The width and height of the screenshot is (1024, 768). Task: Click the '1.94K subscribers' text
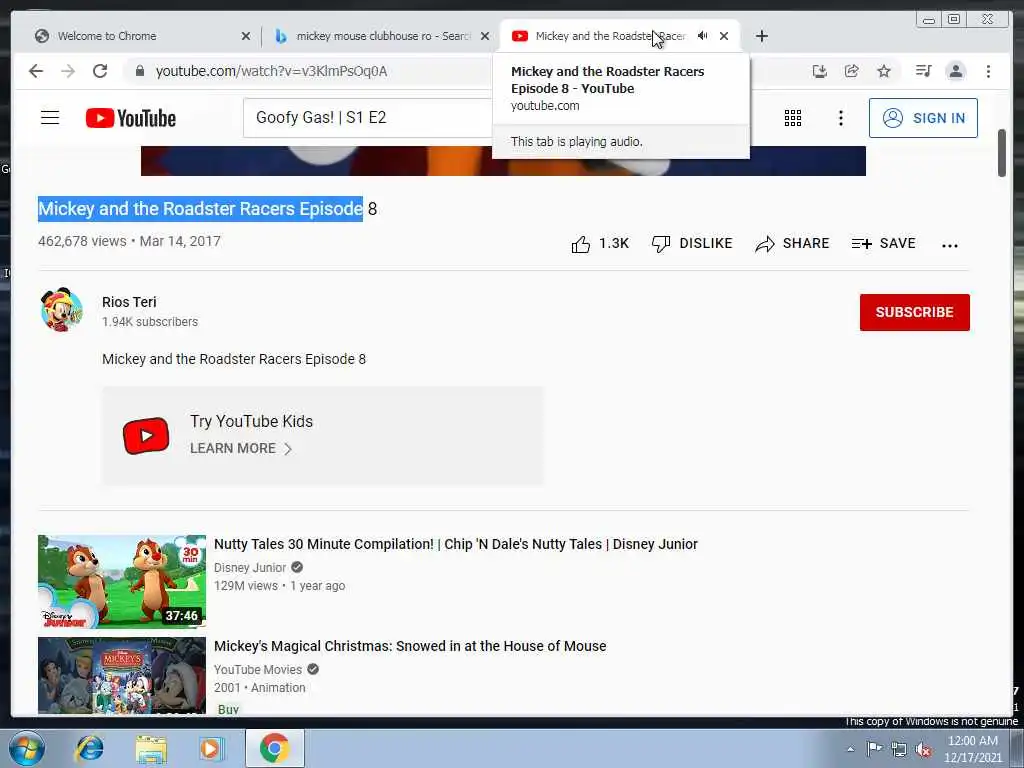(150, 321)
